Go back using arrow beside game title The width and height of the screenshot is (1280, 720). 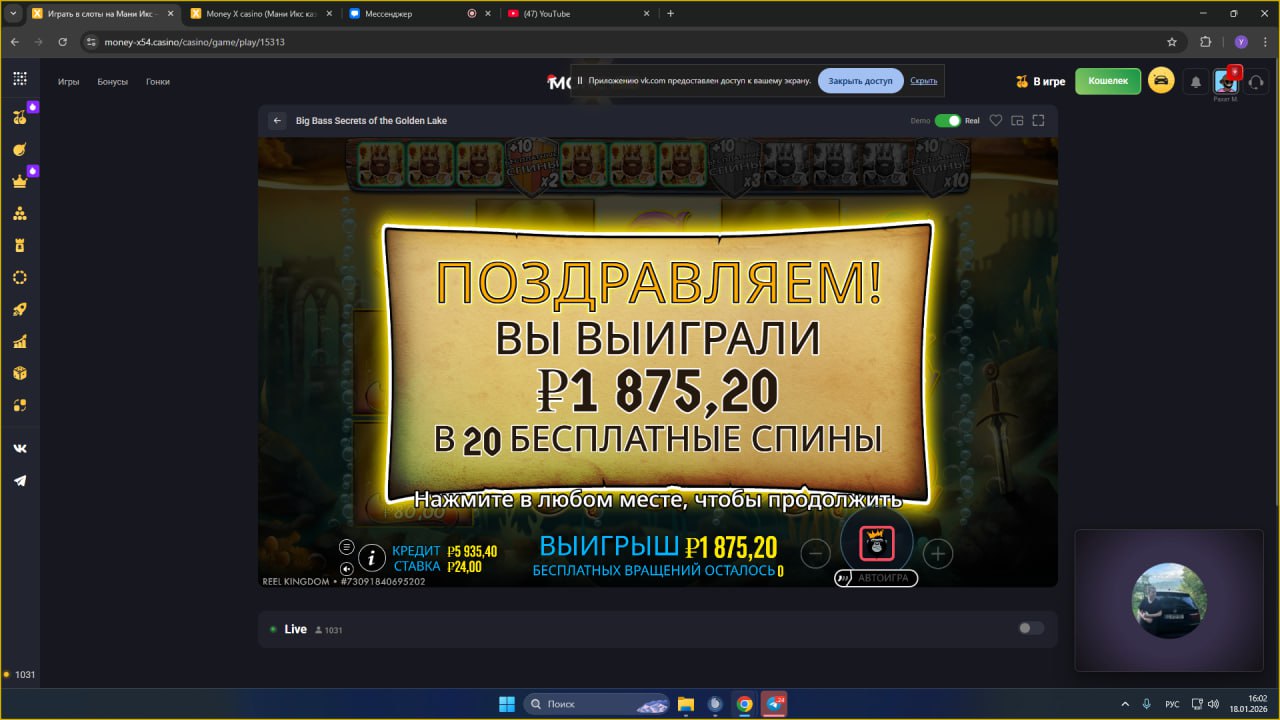[x=277, y=121]
